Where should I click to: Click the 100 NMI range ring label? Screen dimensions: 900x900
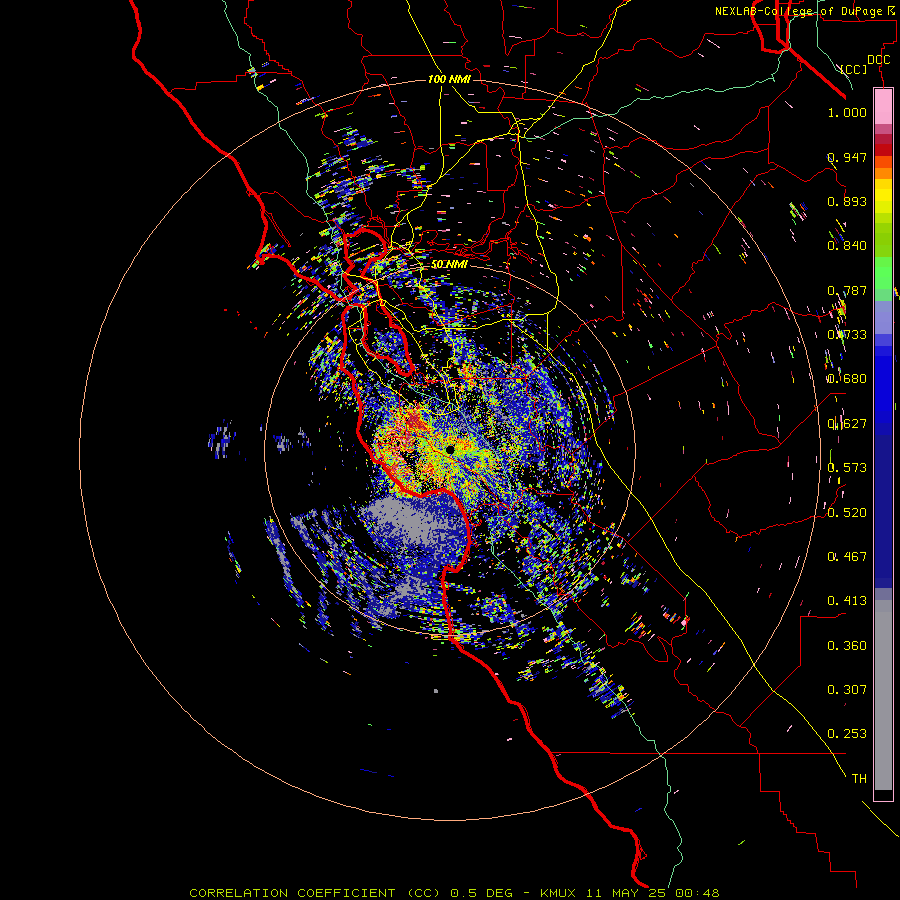click(x=449, y=79)
